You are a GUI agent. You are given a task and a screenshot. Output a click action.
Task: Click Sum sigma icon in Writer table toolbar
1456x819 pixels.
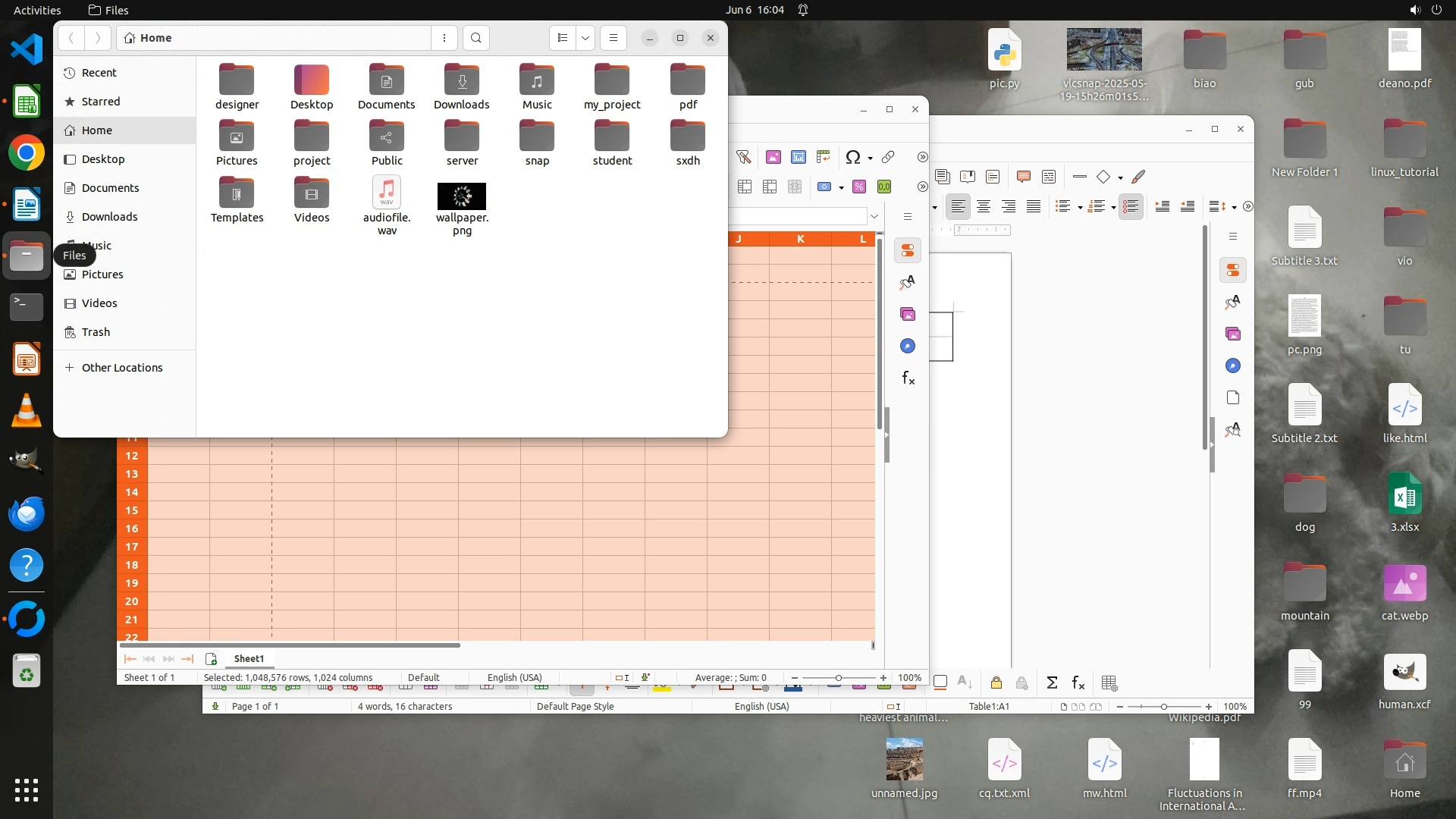point(1052,682)
